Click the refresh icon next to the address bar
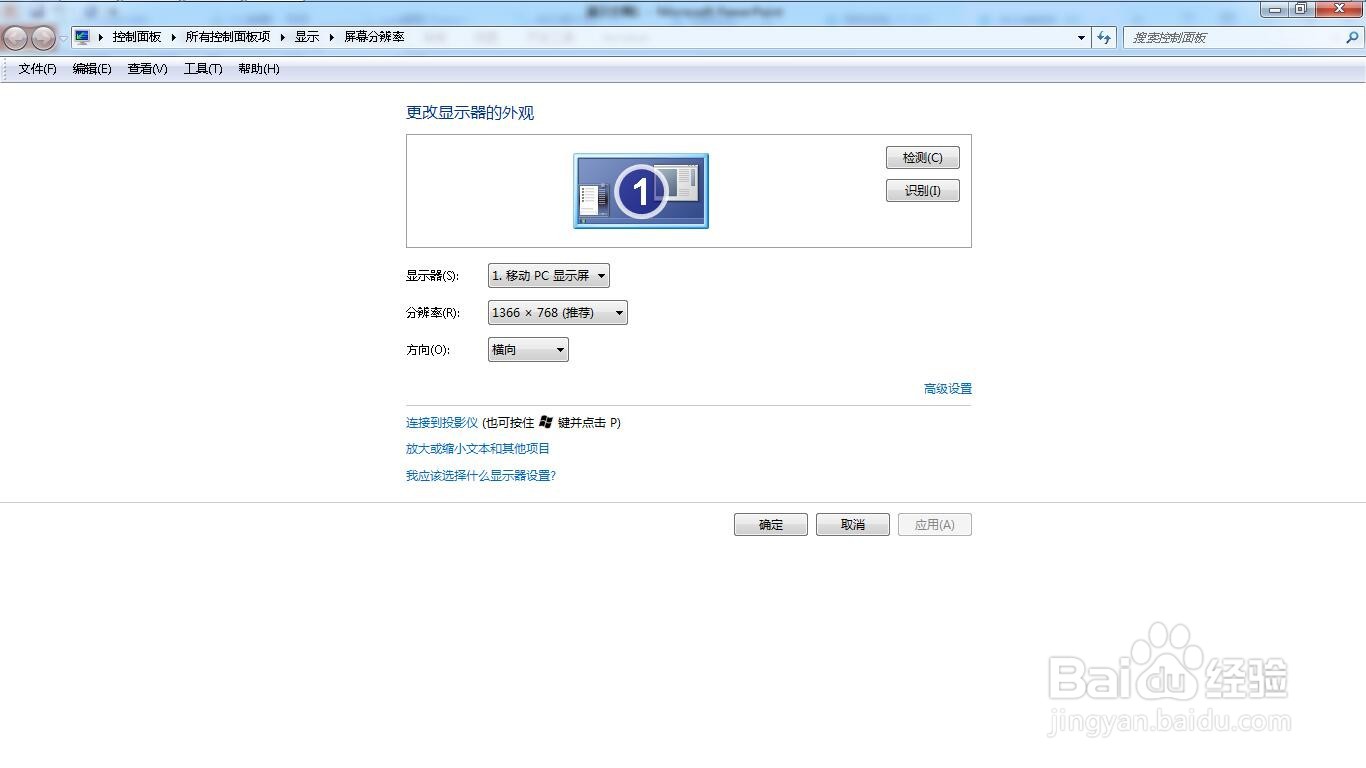 point(1104,37)
